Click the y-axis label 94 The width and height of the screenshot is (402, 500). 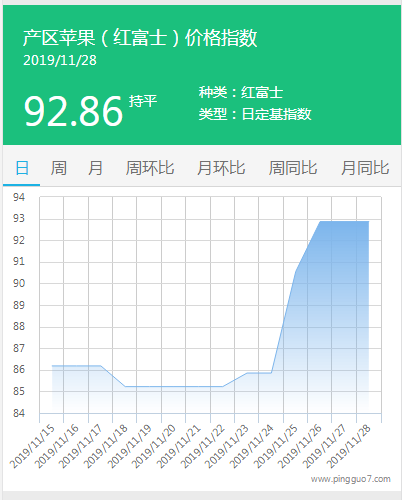[x=19, y=197]
